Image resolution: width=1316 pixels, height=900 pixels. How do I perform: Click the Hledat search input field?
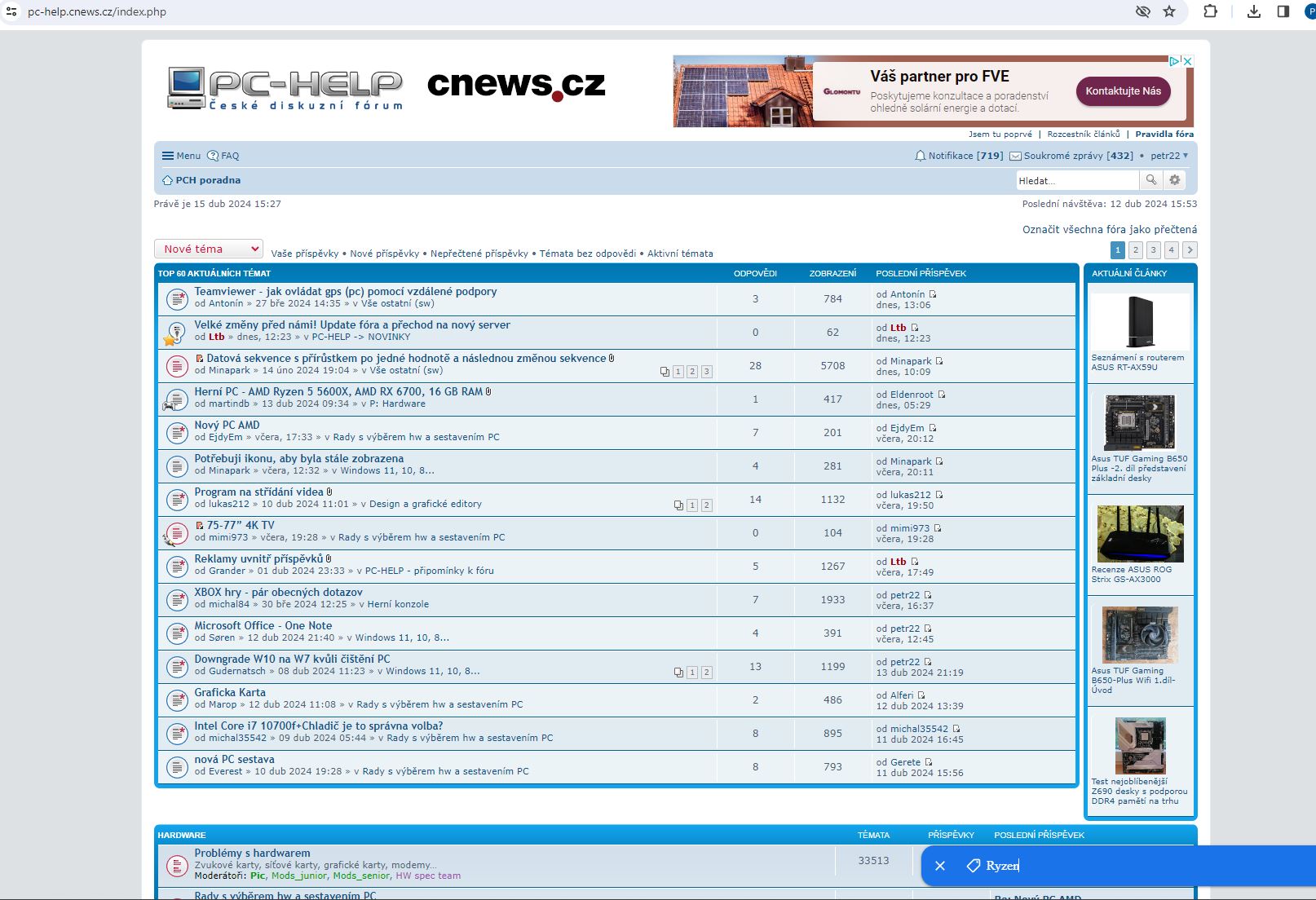(x=1076, y=180)
